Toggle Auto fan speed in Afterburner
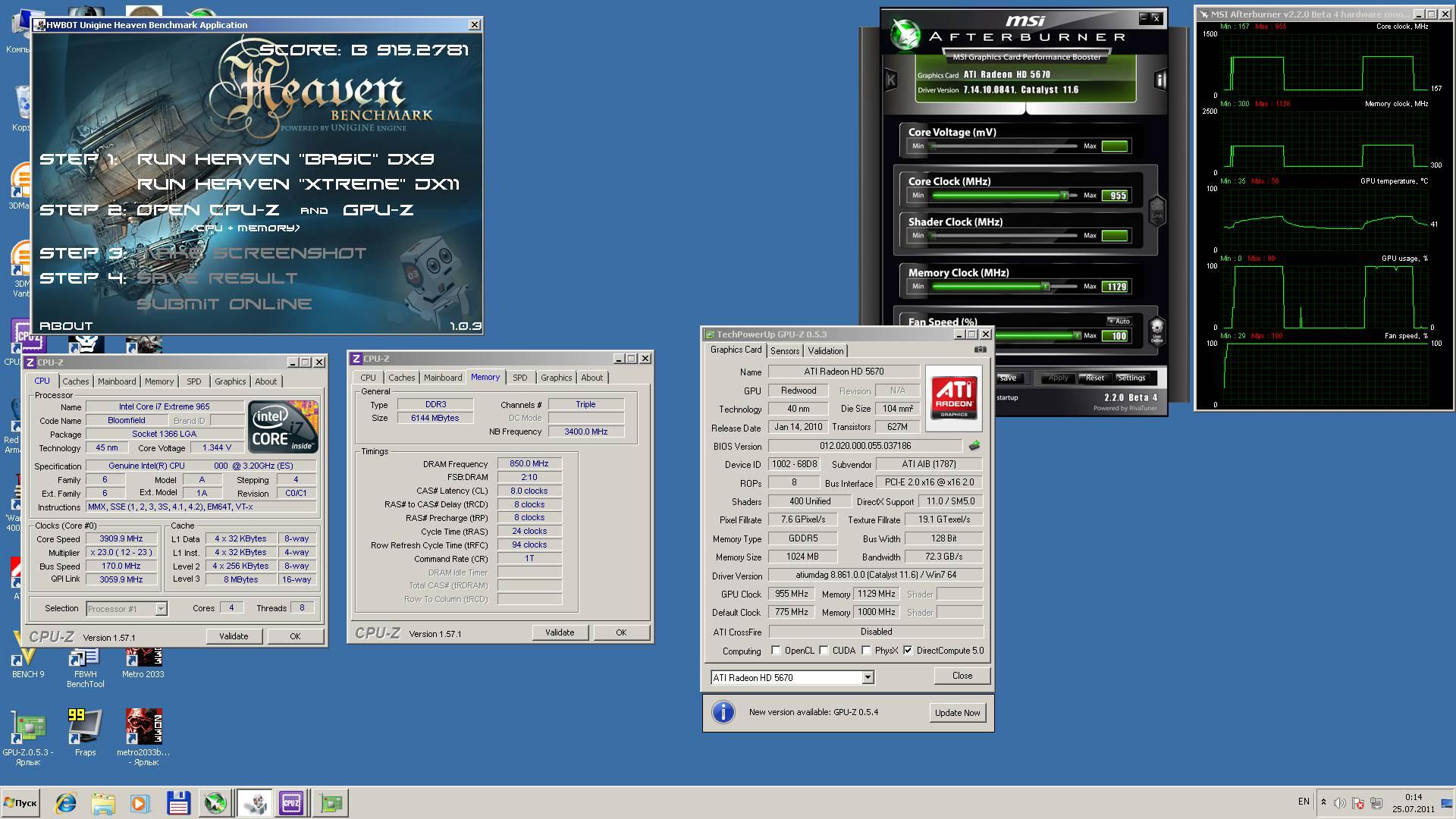Viewport: 1456px width, 819px height. click(x=1119, y=322)
